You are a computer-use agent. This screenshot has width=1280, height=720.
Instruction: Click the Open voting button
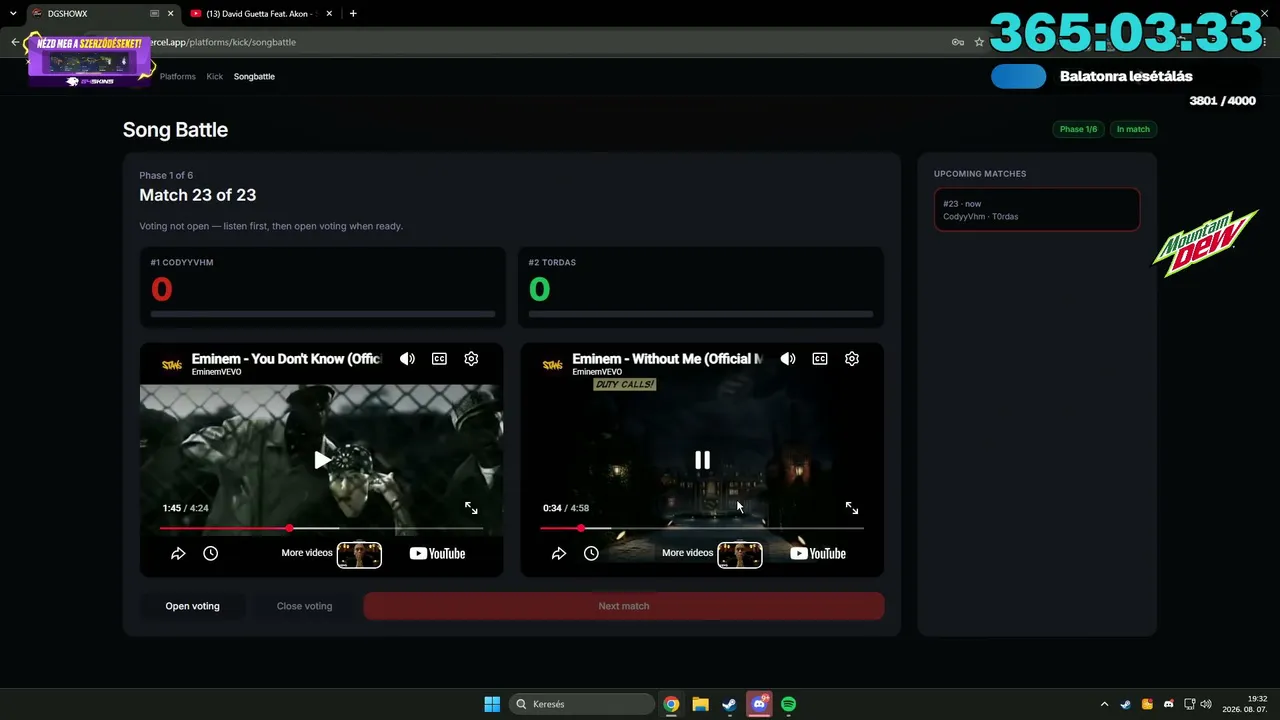point(192,606)
